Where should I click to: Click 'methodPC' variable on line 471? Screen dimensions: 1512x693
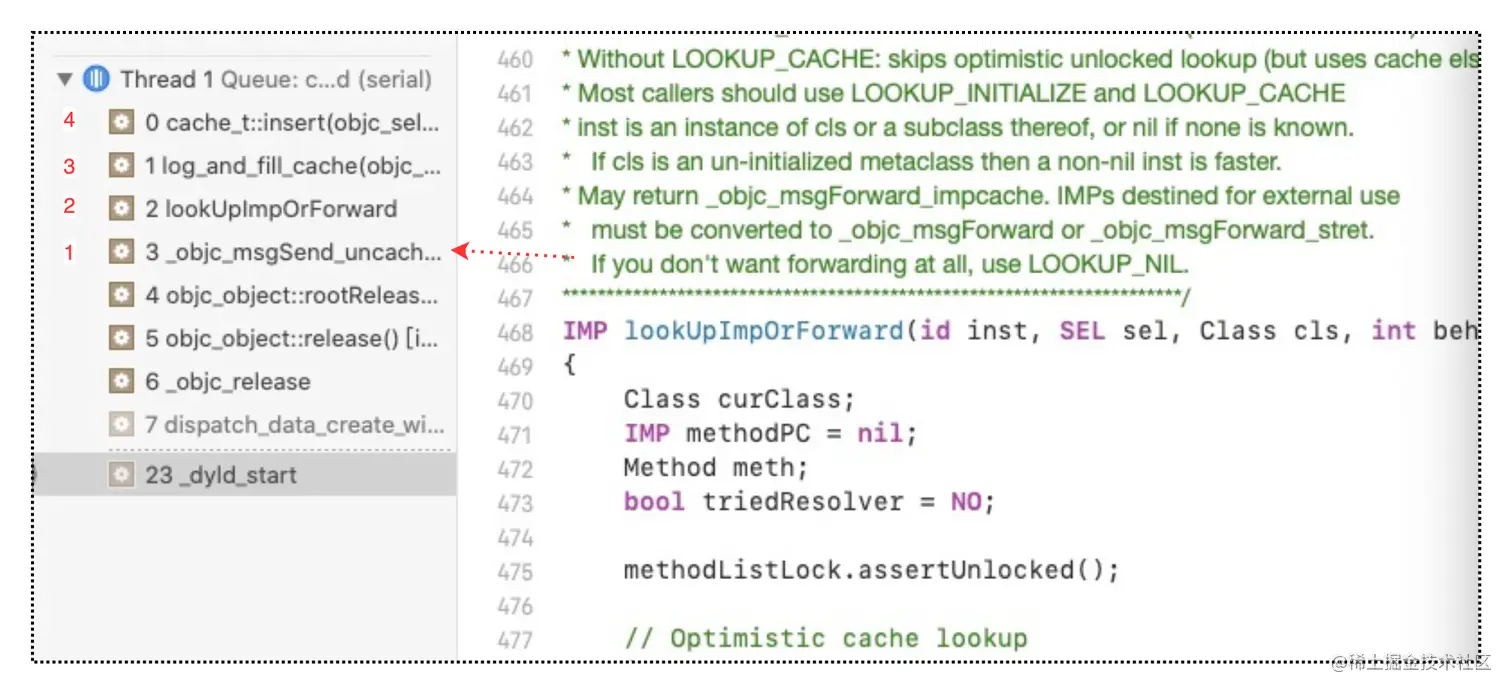point(747,434)
